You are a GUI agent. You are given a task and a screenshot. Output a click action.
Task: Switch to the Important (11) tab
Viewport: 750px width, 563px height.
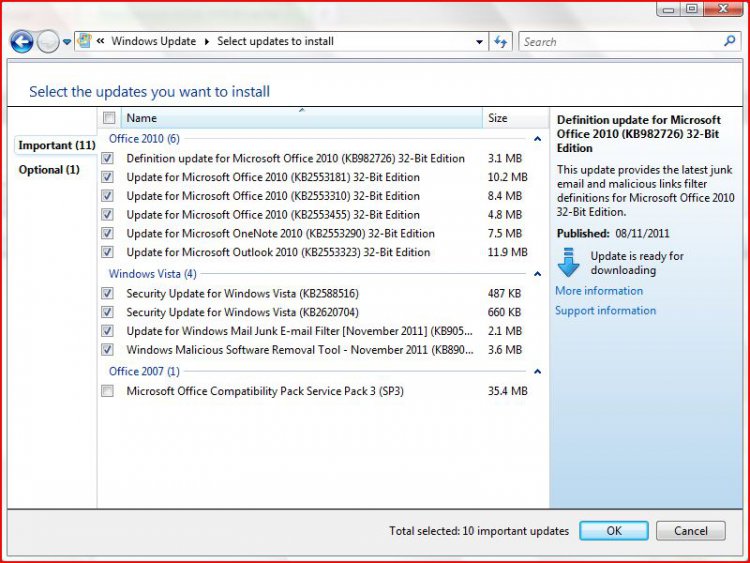[x=56, y=145]
